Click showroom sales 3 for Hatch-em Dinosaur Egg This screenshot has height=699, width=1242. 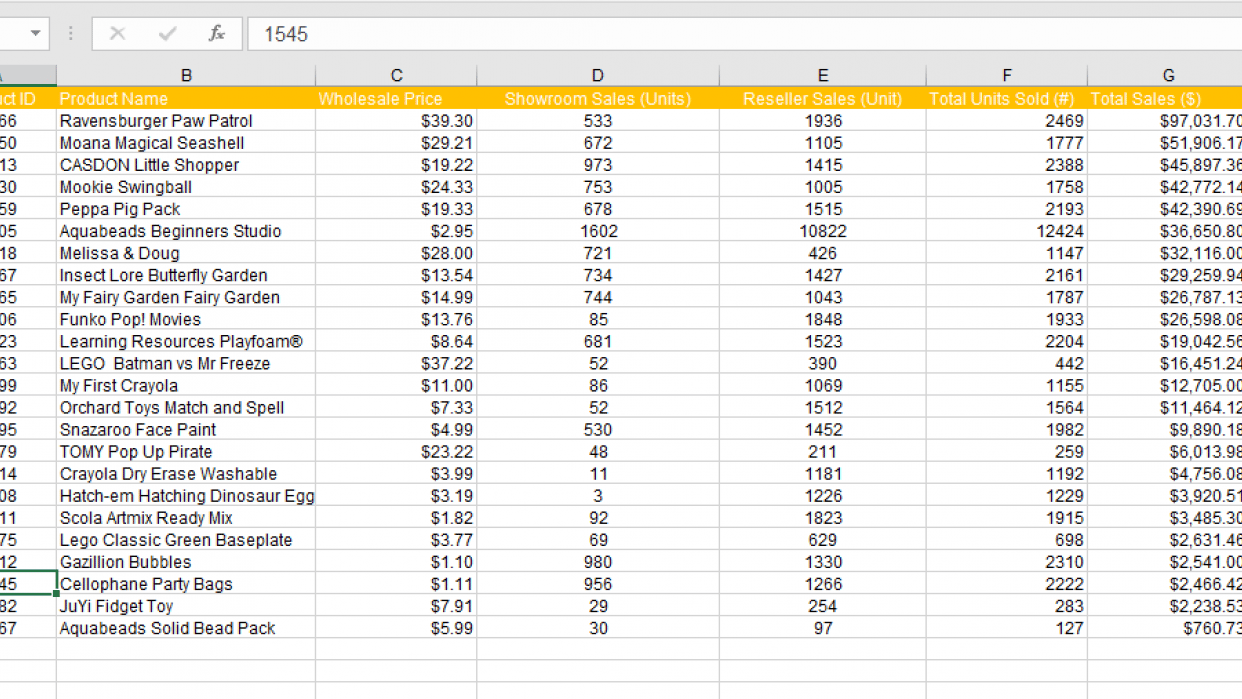(598, 495)
